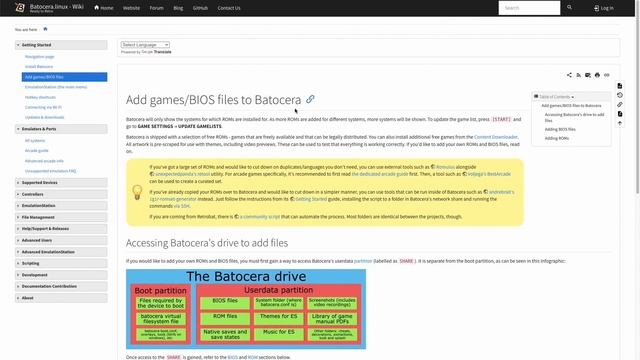
Task: Open the Navigation page sidebar link
Action: [40, 57]
